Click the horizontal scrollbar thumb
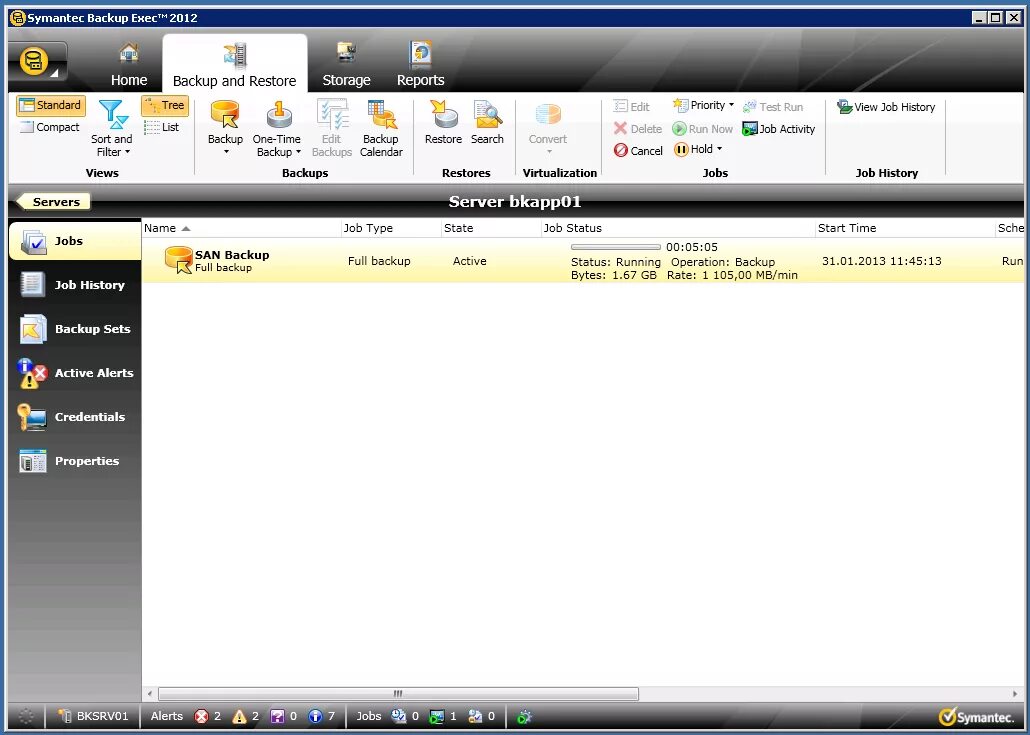This screenshot has height=735, width=1030. [398, 694]
